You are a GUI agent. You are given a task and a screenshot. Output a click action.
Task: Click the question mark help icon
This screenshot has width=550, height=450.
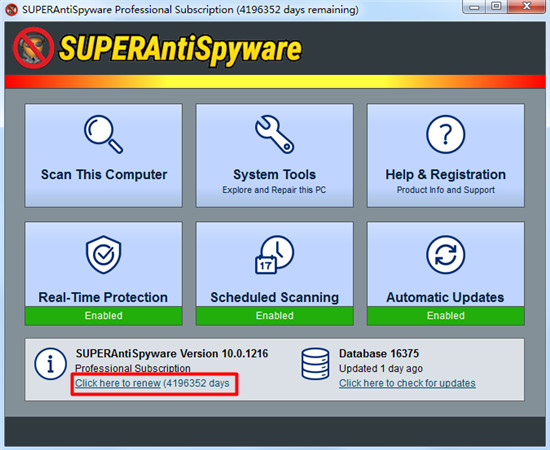click(445, 134)
